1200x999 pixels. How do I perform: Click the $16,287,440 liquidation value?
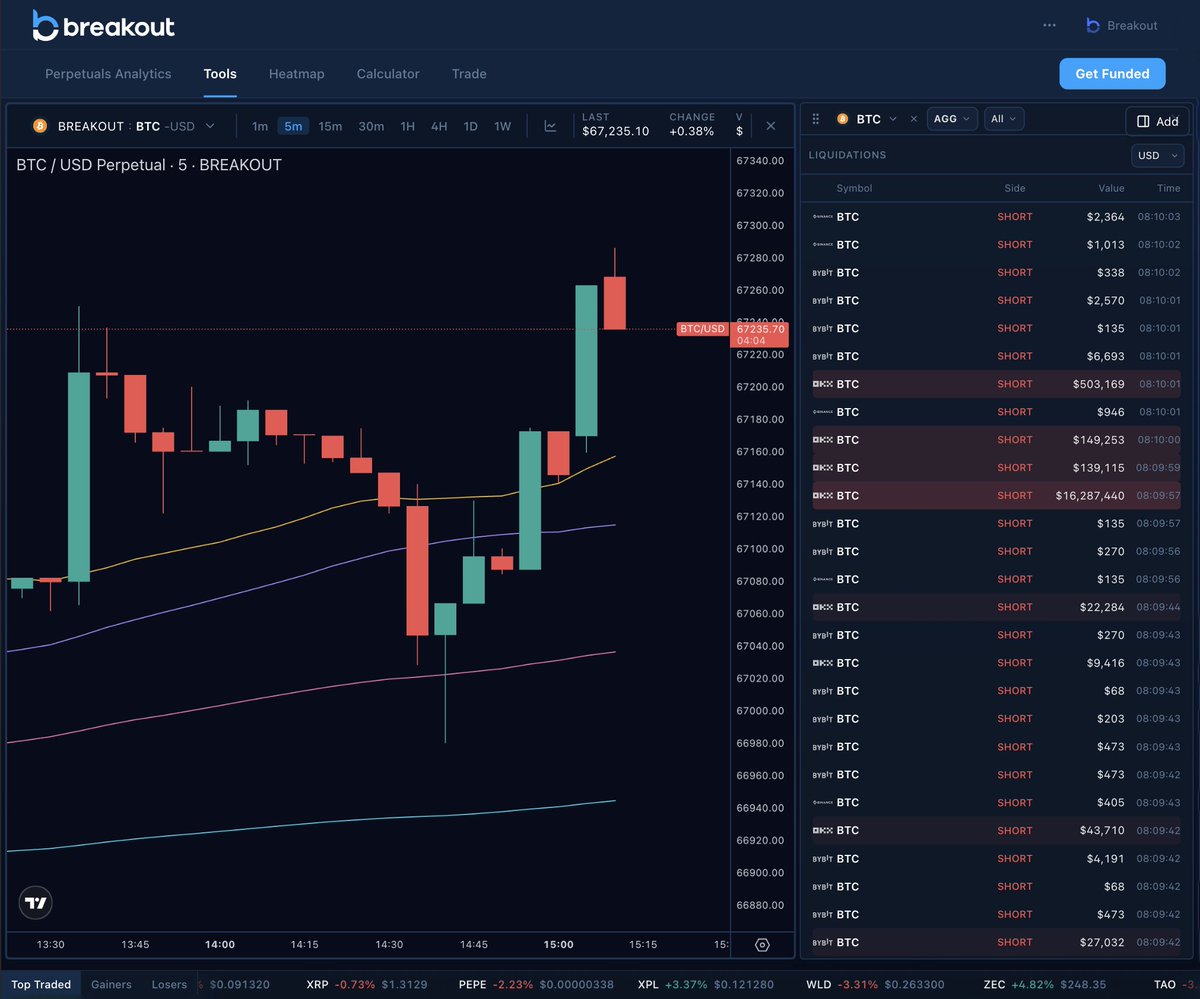1090,496
